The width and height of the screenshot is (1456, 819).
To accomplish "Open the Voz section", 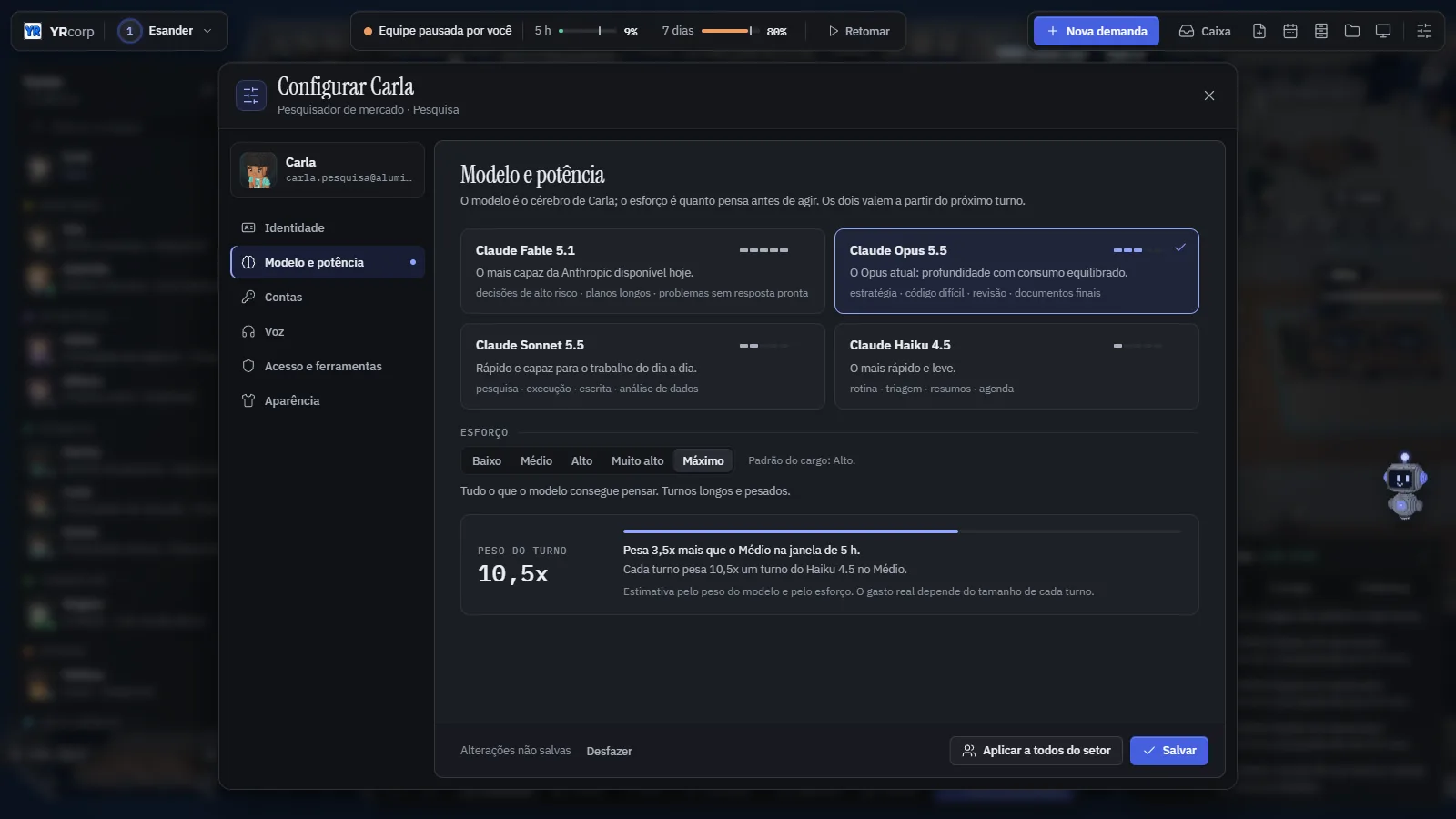I will 328,331.
